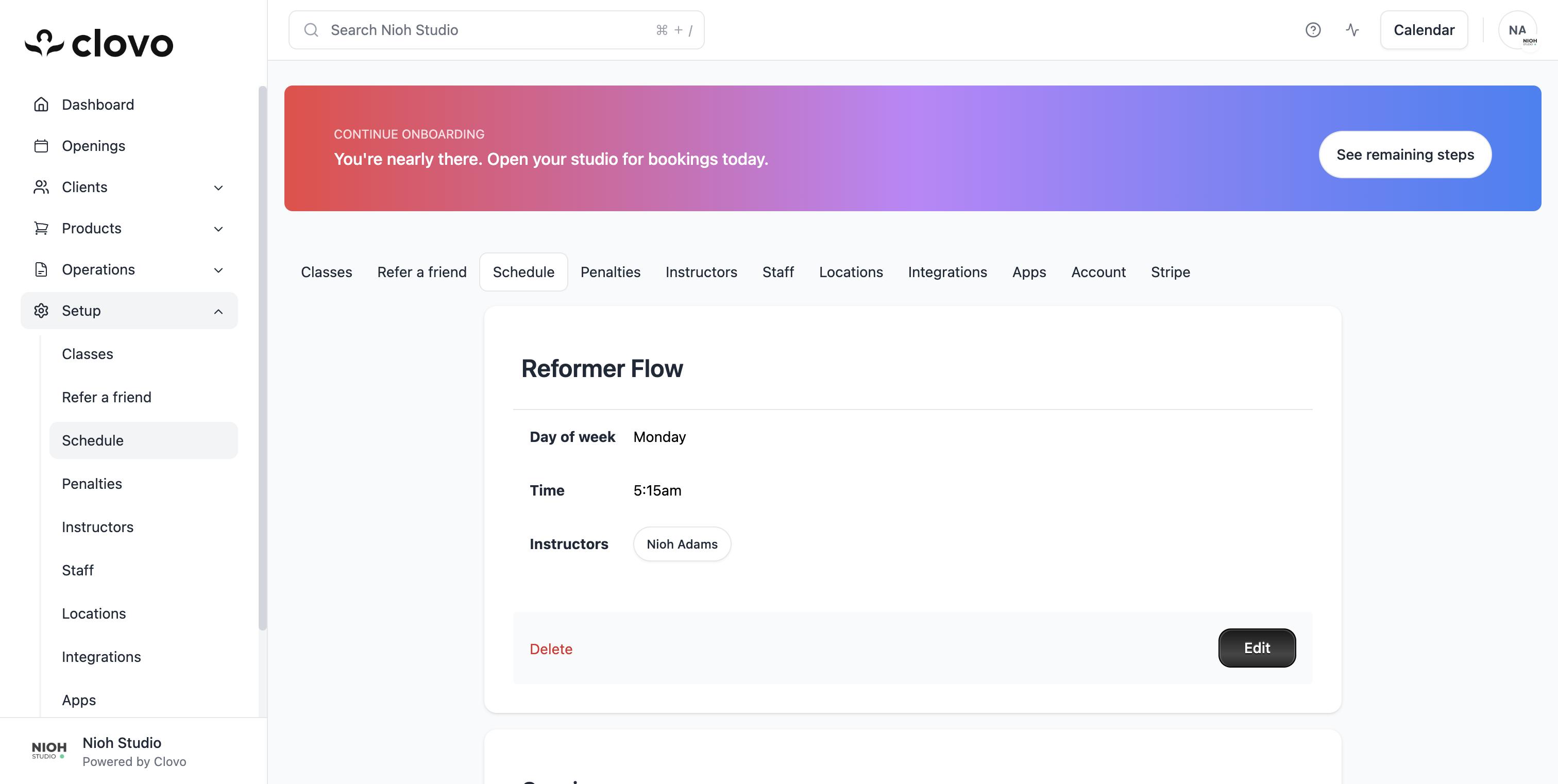
Task: Click the Powered by Clovo text
Action: pos(134,762)
